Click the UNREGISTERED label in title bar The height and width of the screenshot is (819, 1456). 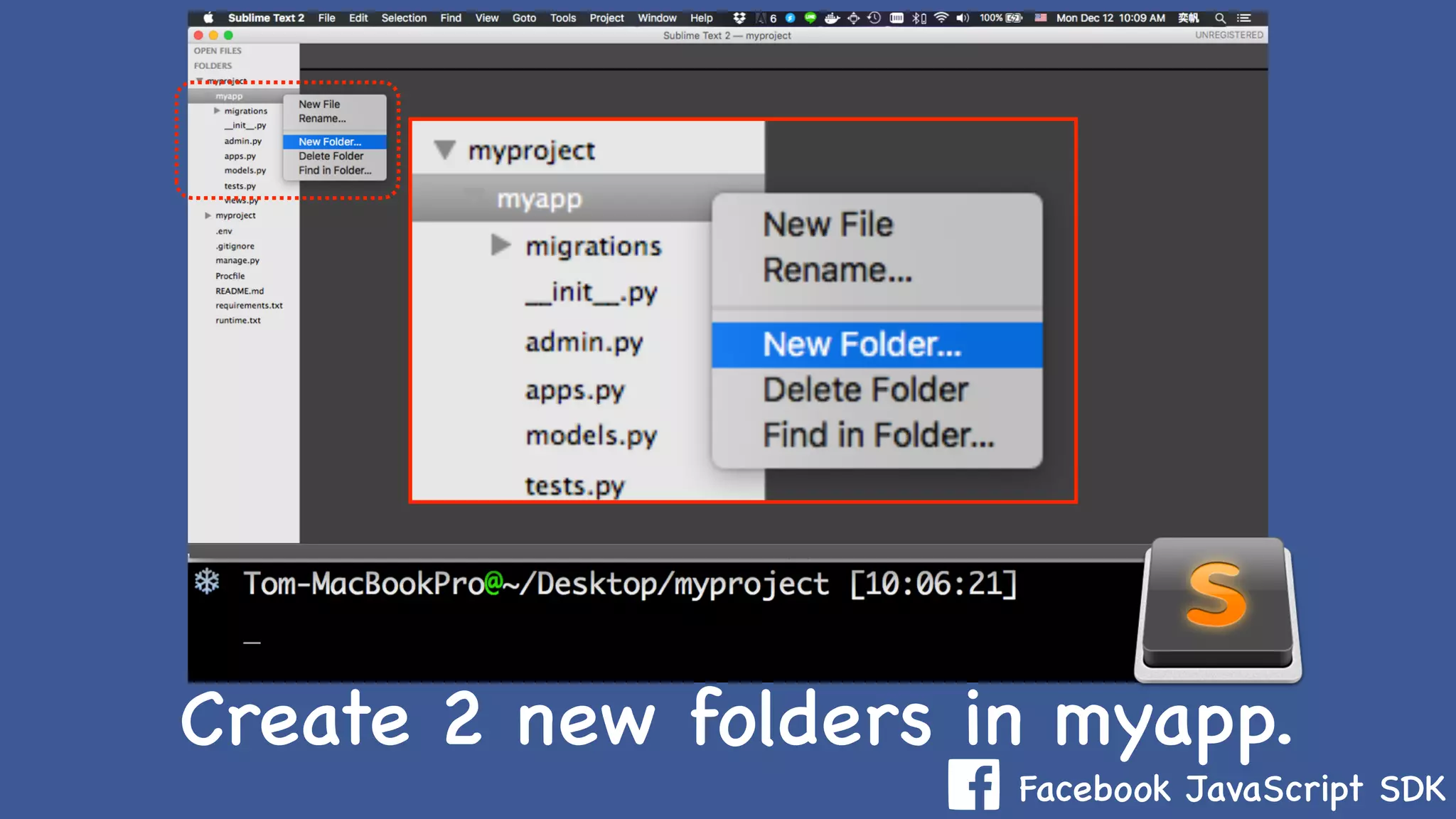(x=1229, y=35)
